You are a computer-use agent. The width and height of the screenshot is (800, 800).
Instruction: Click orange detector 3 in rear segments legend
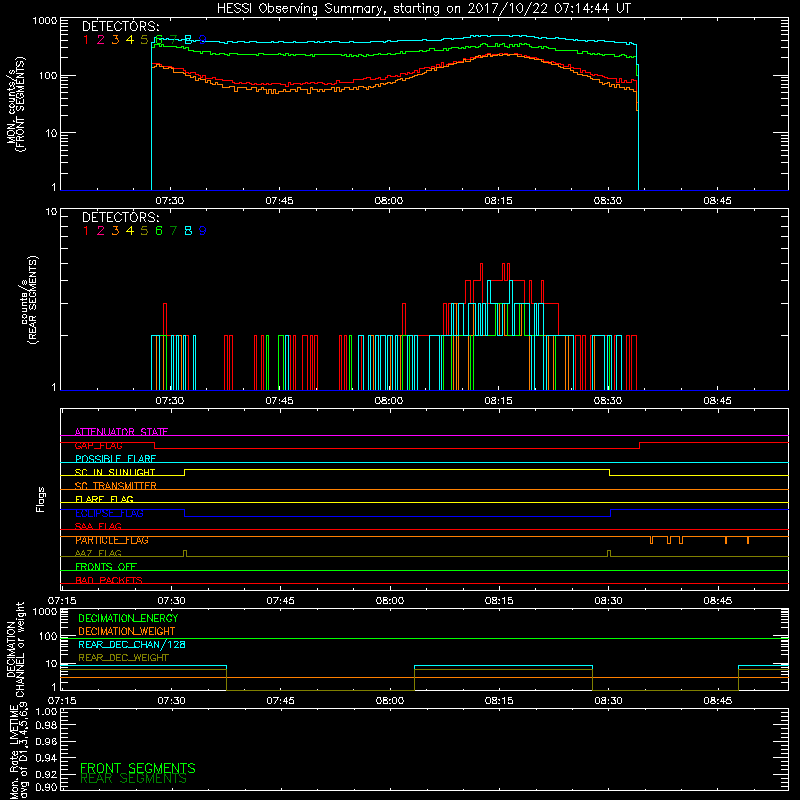[115, 231]
